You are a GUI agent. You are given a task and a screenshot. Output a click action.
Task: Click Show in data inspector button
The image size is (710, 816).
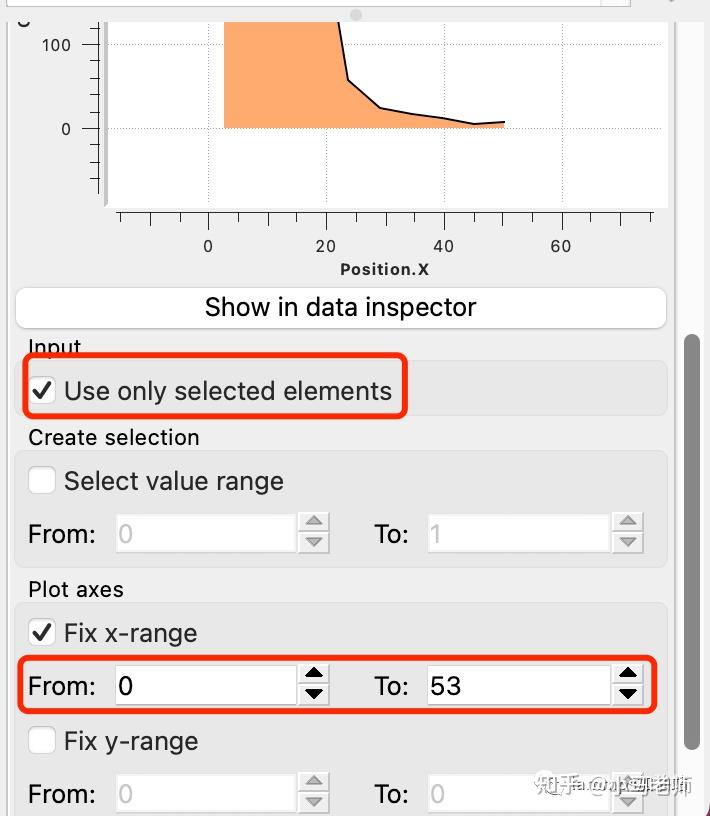340,307
